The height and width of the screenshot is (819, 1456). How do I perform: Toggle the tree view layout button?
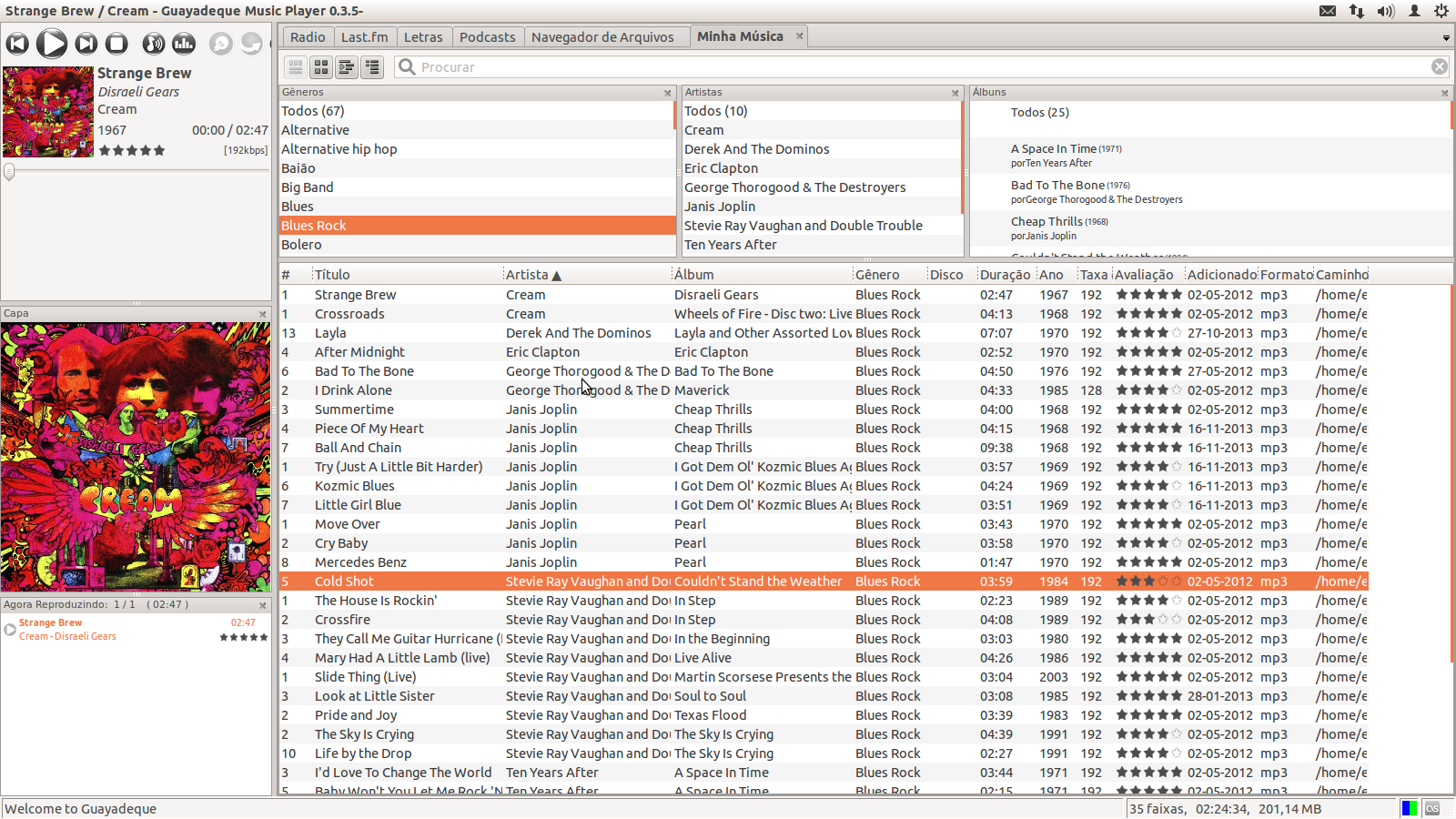point(347,67)
